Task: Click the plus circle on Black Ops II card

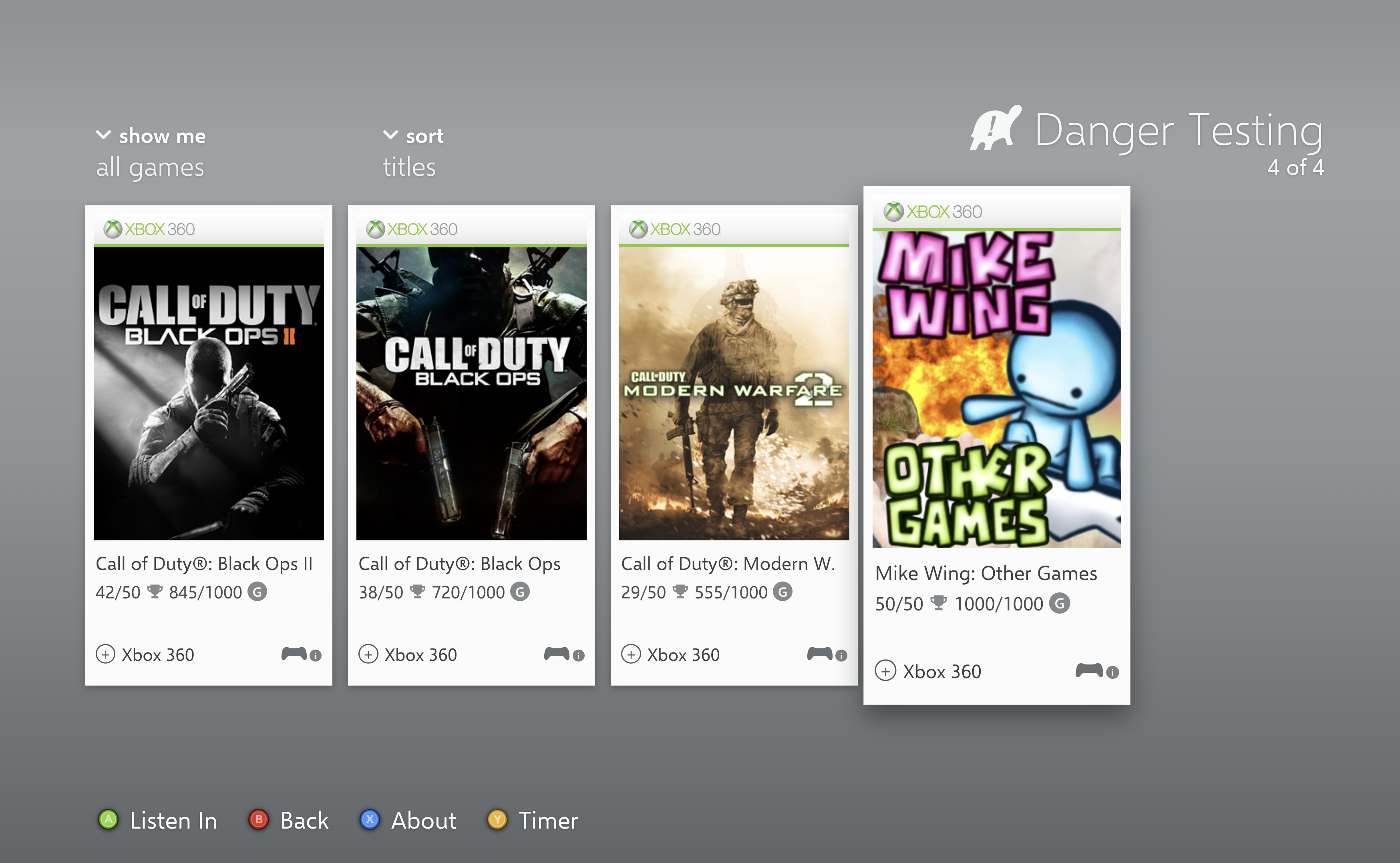Action: tap(106, 654)
